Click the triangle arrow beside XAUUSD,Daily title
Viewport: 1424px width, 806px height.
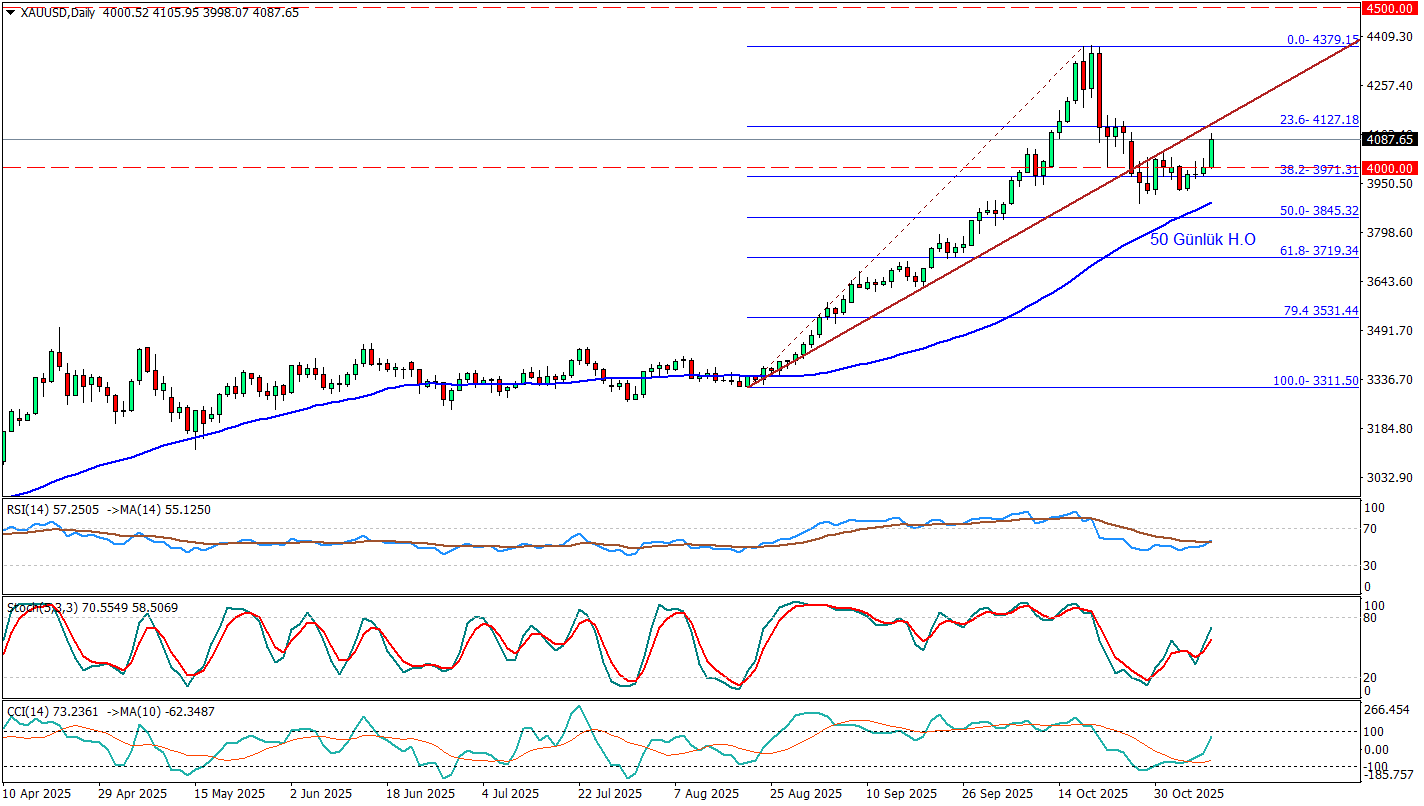coord(10,12)
